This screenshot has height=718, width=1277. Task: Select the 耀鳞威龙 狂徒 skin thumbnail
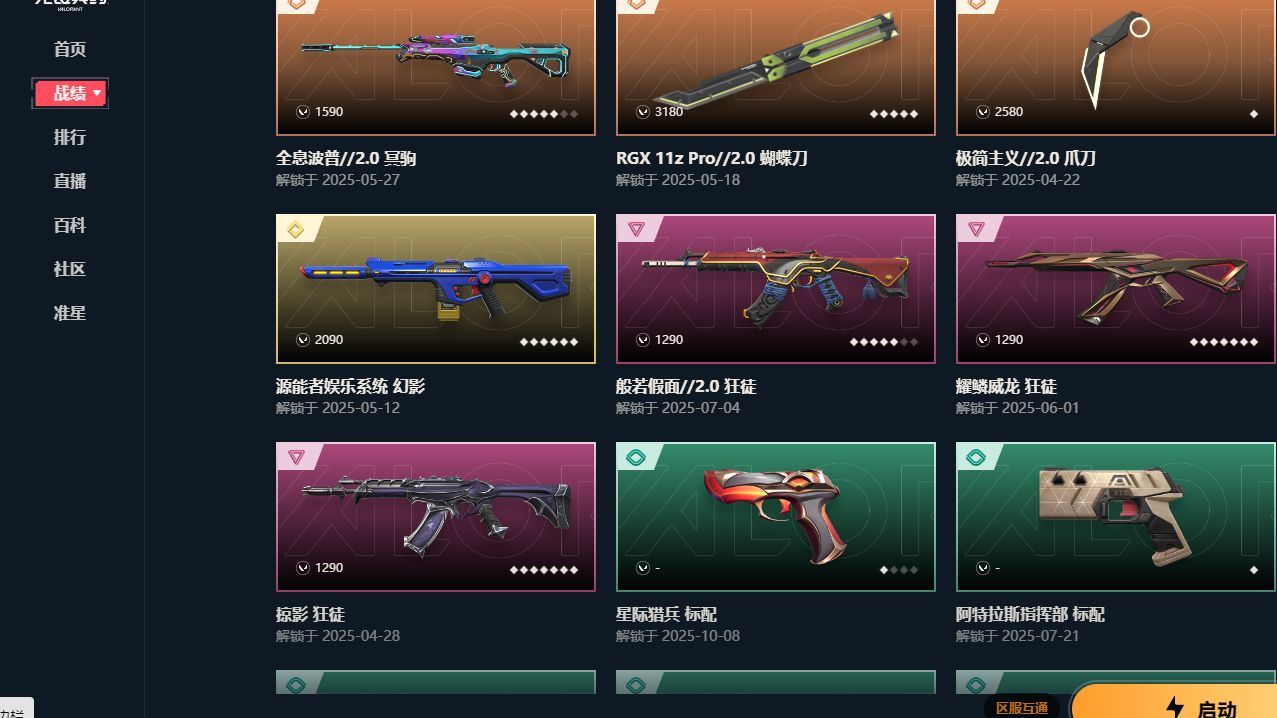pyautogui.click(x=1116, y=289)
